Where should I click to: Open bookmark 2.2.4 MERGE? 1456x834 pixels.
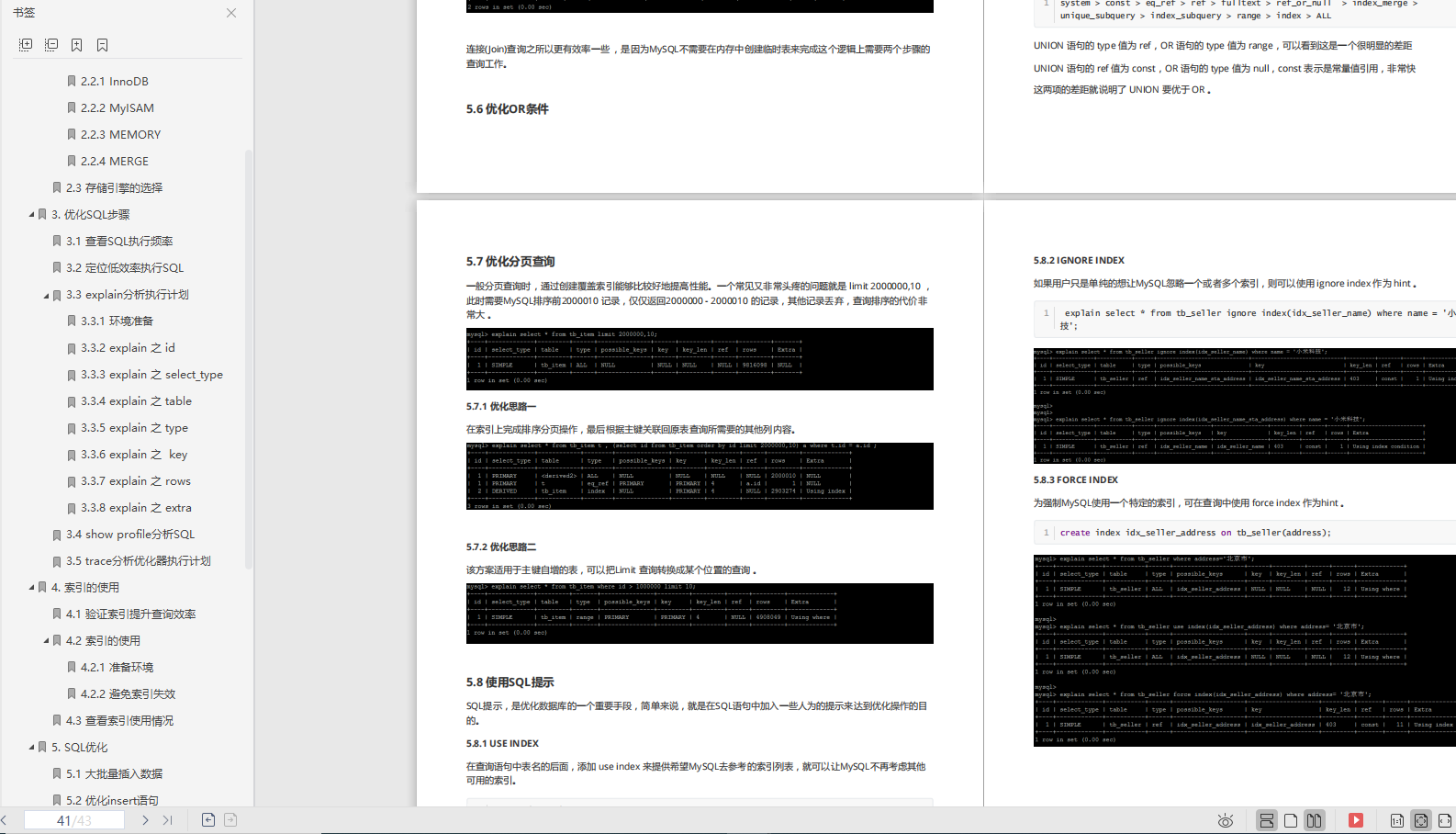[x=114, y=162]
